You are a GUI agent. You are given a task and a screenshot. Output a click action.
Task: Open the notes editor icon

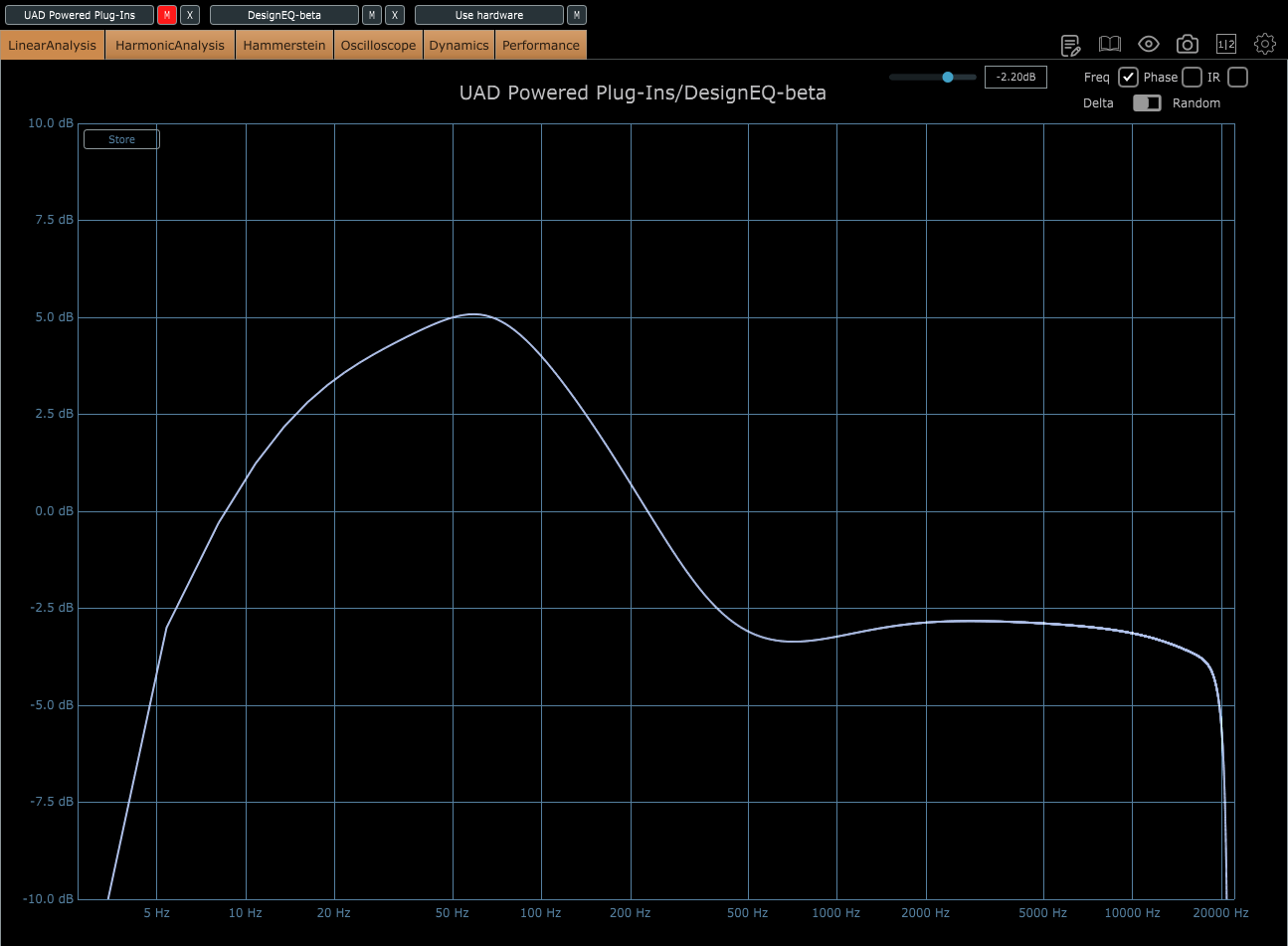1070,45
